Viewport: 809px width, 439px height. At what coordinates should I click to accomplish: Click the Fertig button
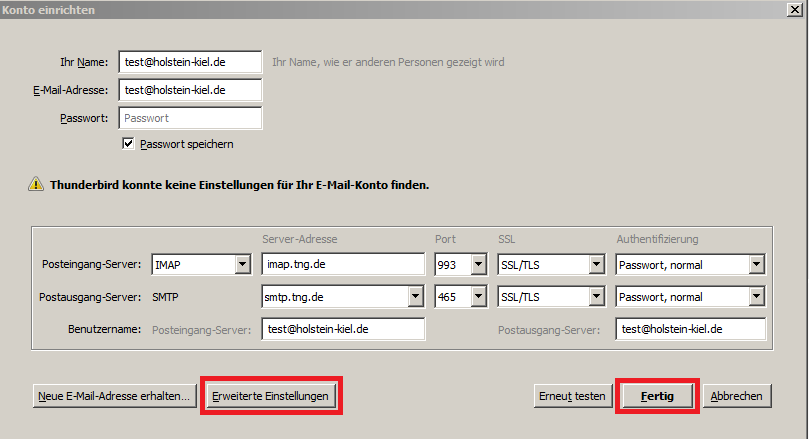(x=656, y=396)
